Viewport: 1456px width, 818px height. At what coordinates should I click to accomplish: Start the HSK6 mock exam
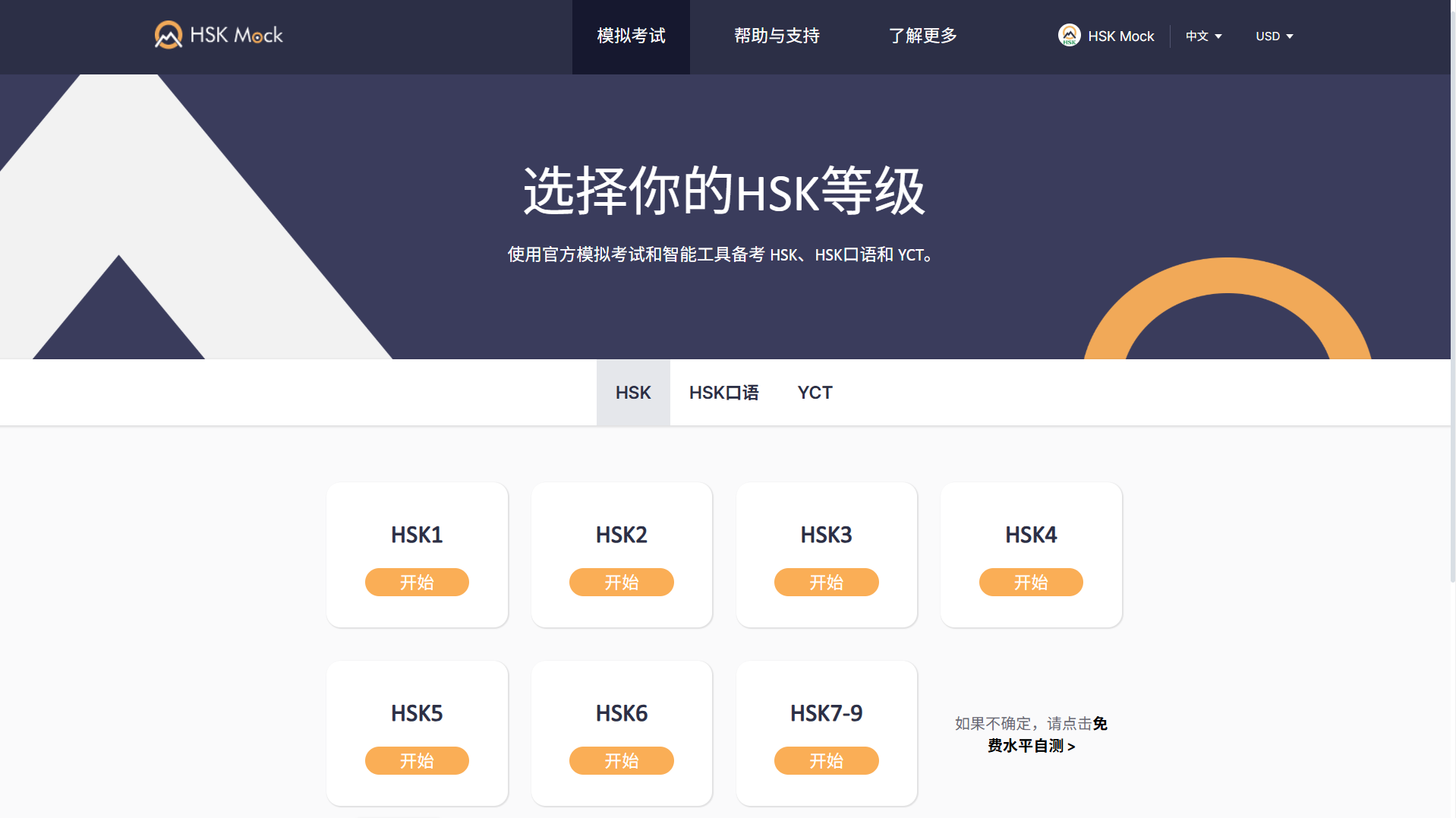621,760
